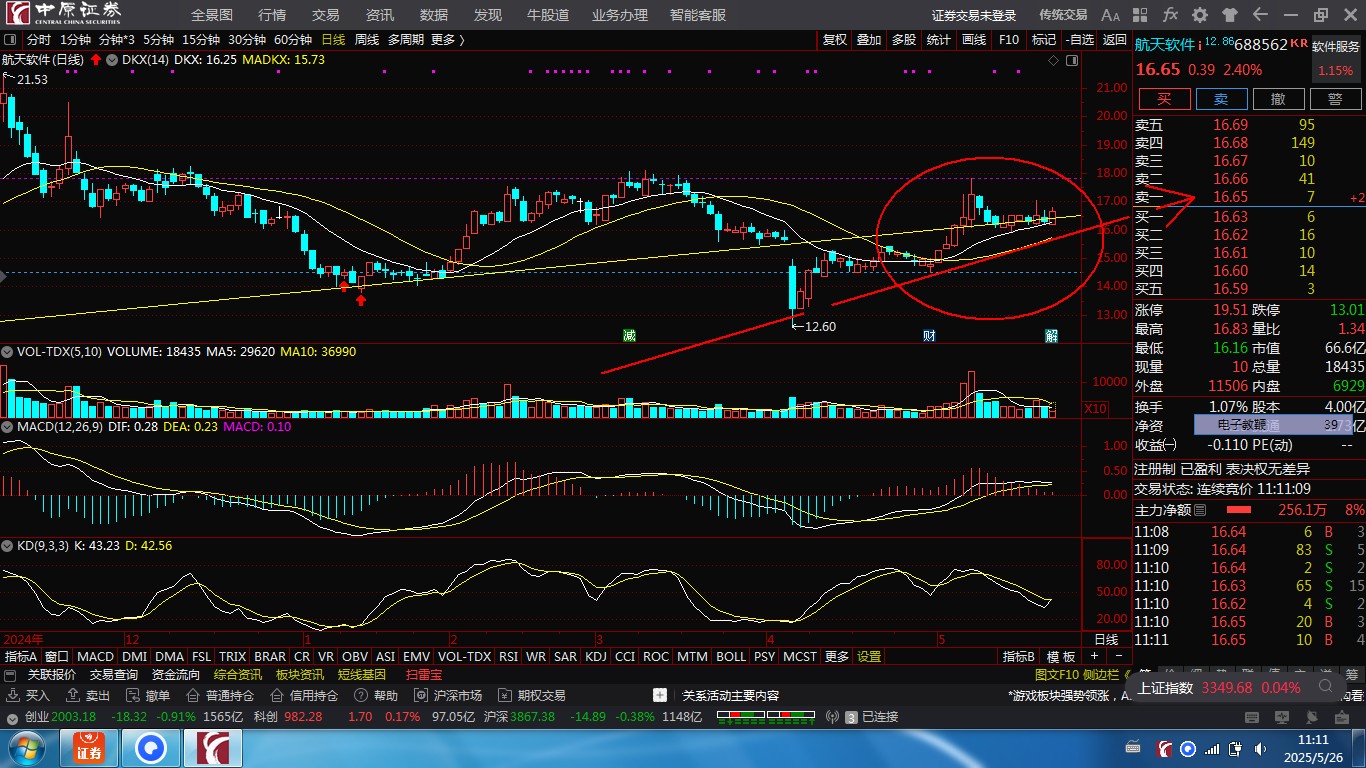Click the plus icon in bottom toolbar
This screenshot has width=1366, height=768.
click(x=660, y=695)
